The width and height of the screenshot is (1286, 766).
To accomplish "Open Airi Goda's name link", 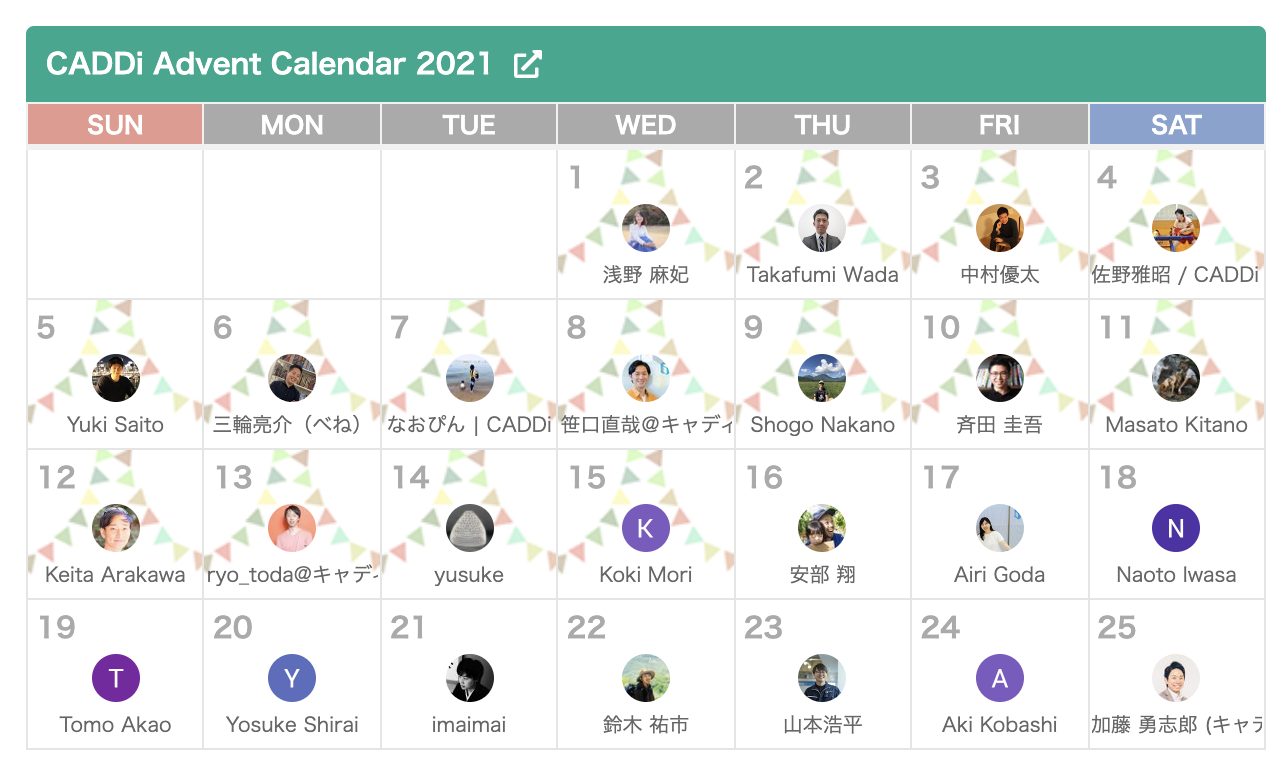I will click(x=999, y=575).
